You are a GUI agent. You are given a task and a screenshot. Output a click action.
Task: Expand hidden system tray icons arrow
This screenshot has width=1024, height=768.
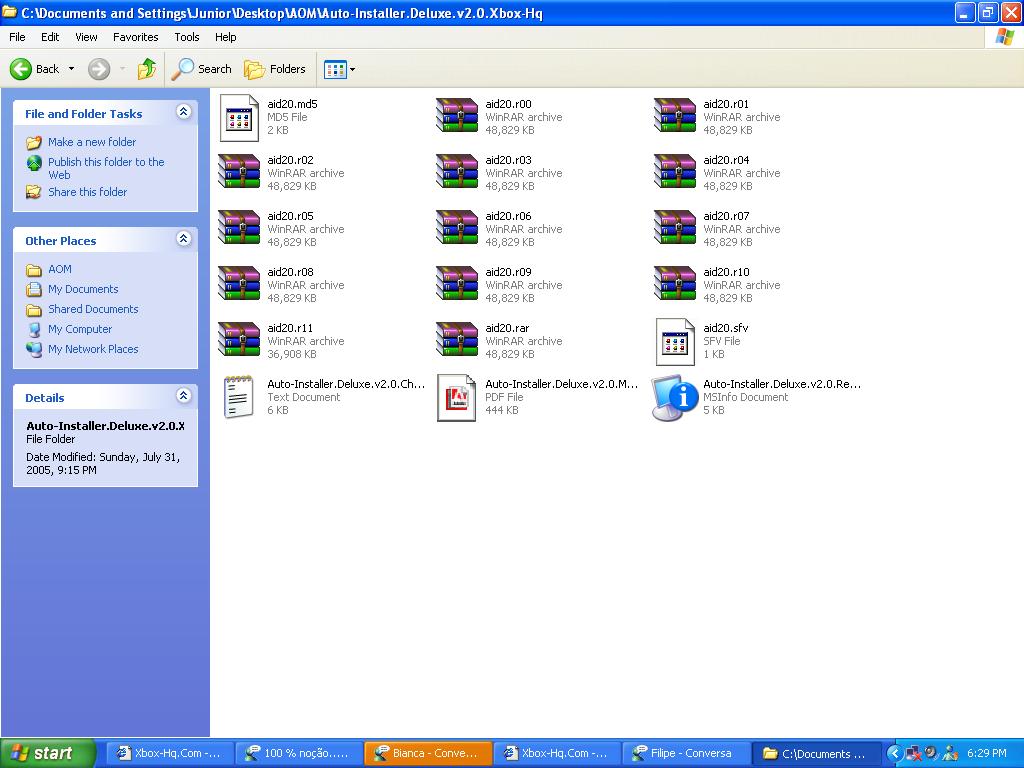[x=894, y=754]
